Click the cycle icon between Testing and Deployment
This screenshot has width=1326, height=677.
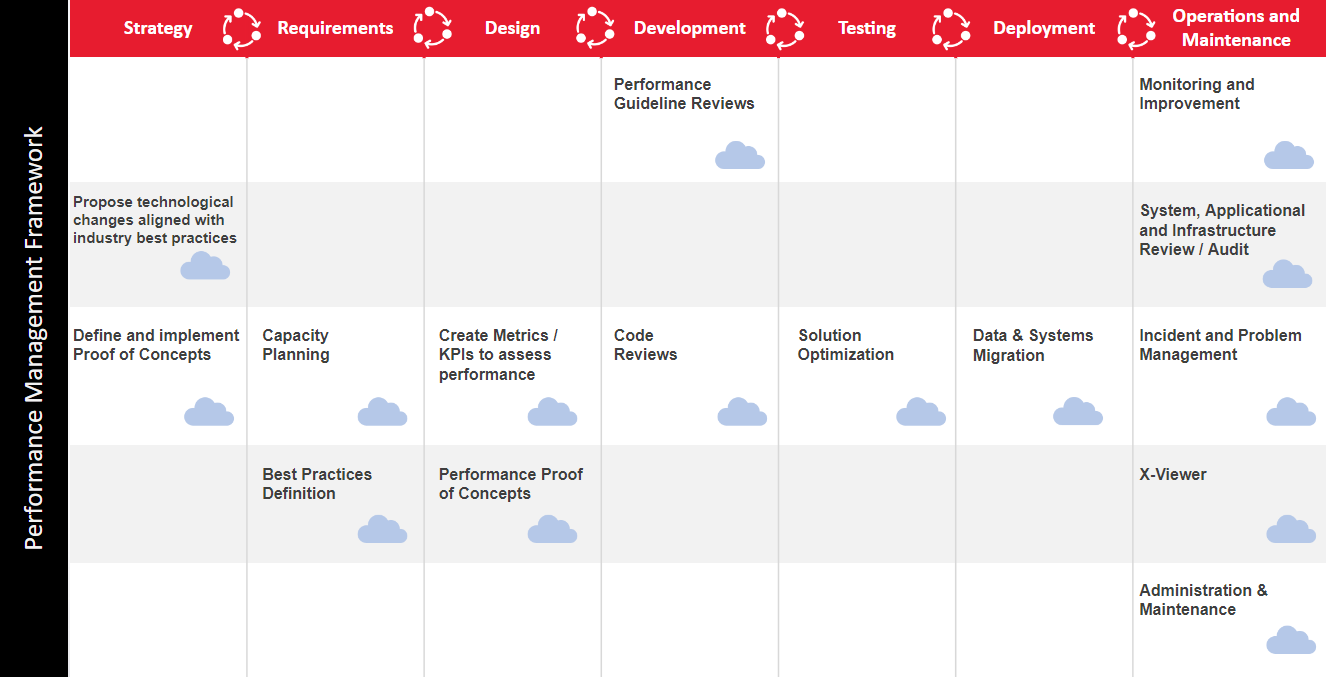click(950, 28)
